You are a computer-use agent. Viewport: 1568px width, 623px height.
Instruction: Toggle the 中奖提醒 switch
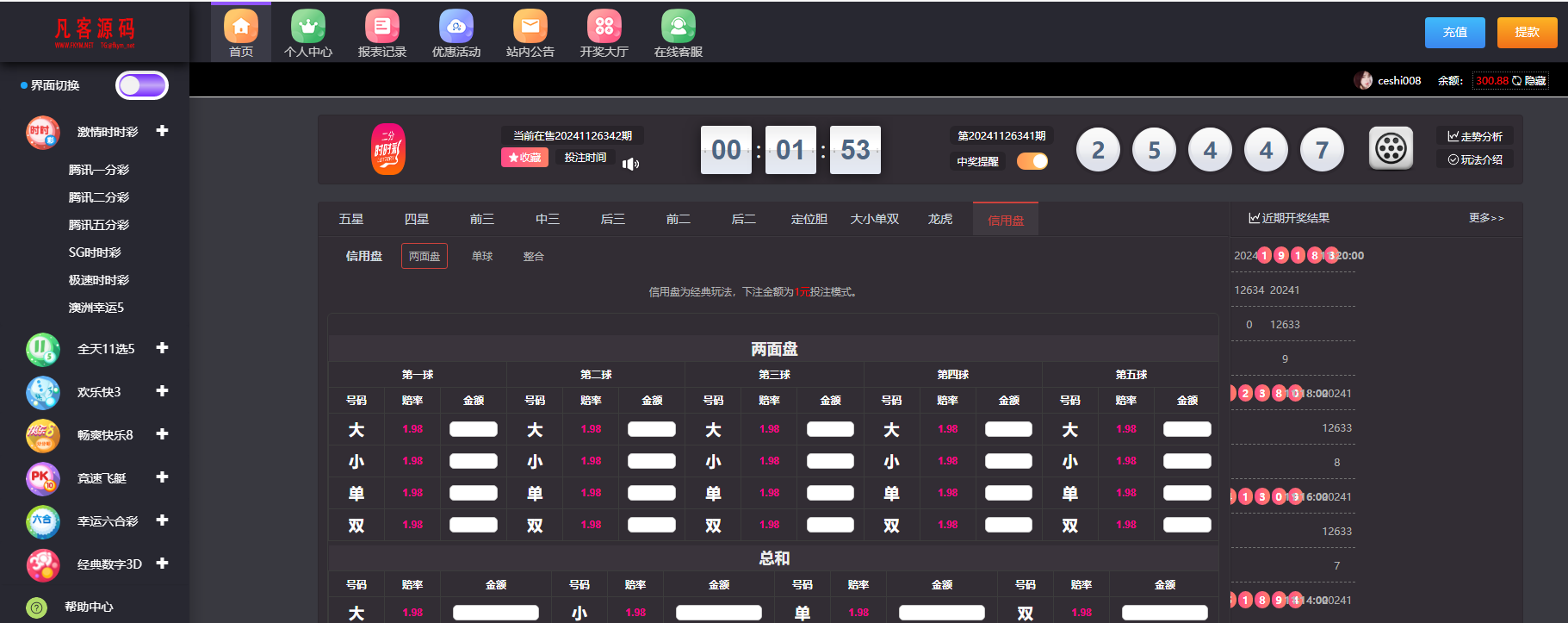pos(1032,161)
